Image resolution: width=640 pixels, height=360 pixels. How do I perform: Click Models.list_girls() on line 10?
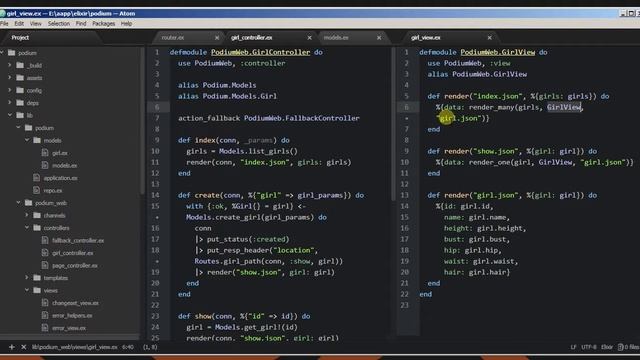click(x=258, y=151)
